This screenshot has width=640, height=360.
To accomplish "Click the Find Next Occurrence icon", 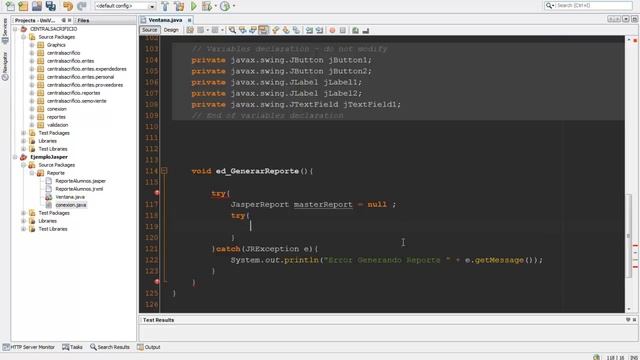I will [x=253, y=30].
